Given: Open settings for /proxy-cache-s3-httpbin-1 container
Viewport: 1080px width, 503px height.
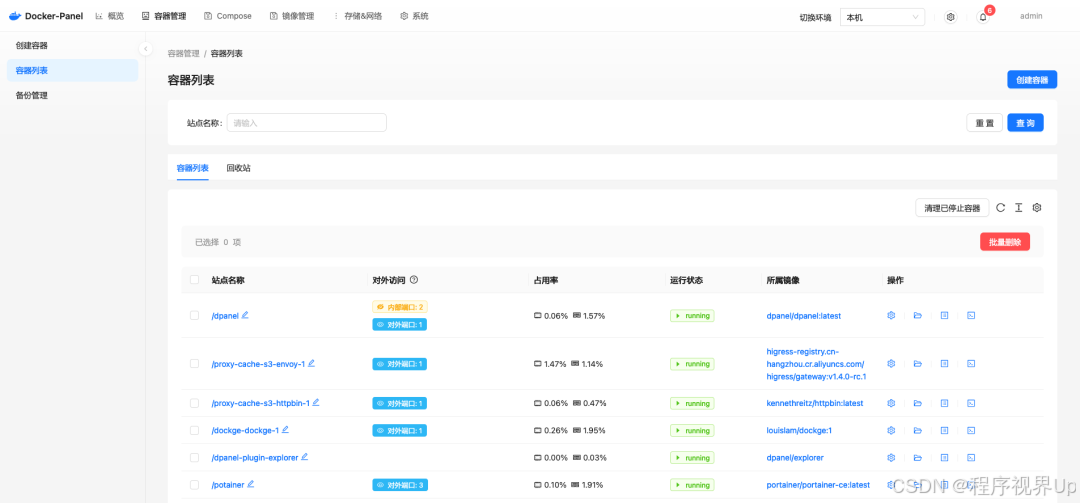Looking at the screenshot, I should [x=891, y=403].
